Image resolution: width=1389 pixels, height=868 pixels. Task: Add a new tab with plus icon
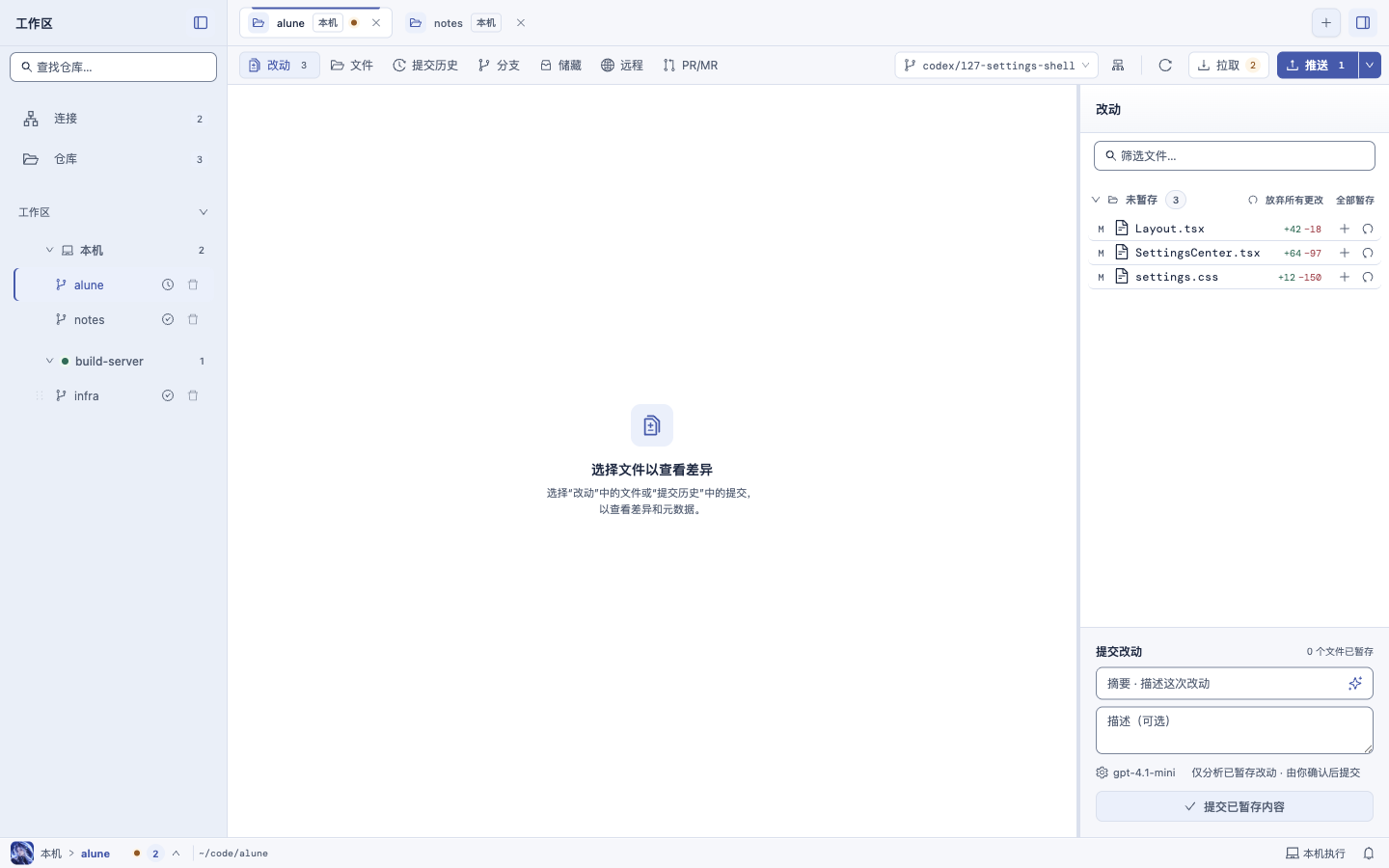(1326, 23)
